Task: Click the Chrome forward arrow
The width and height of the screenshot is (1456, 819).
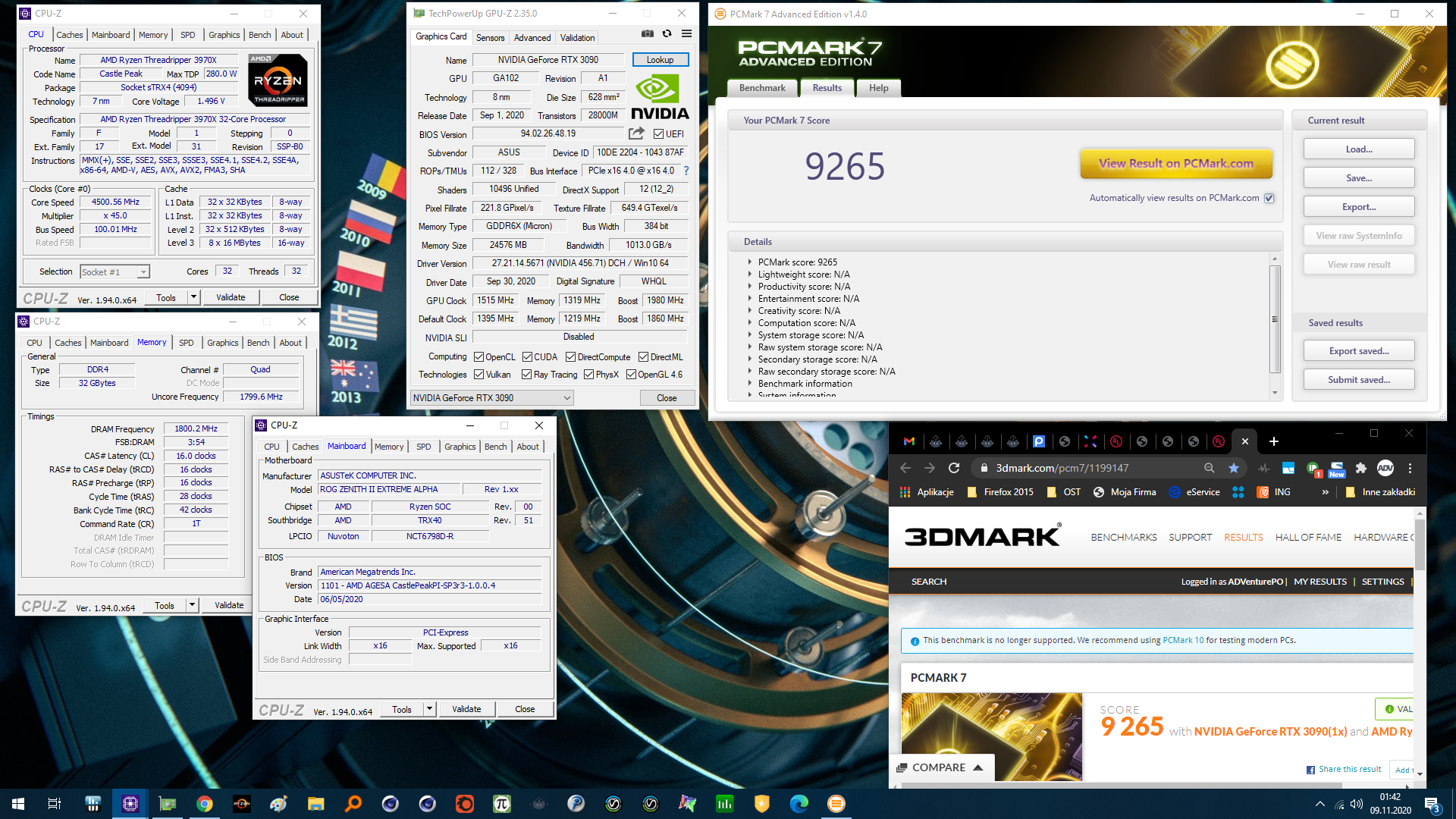Action: point(930,468)
